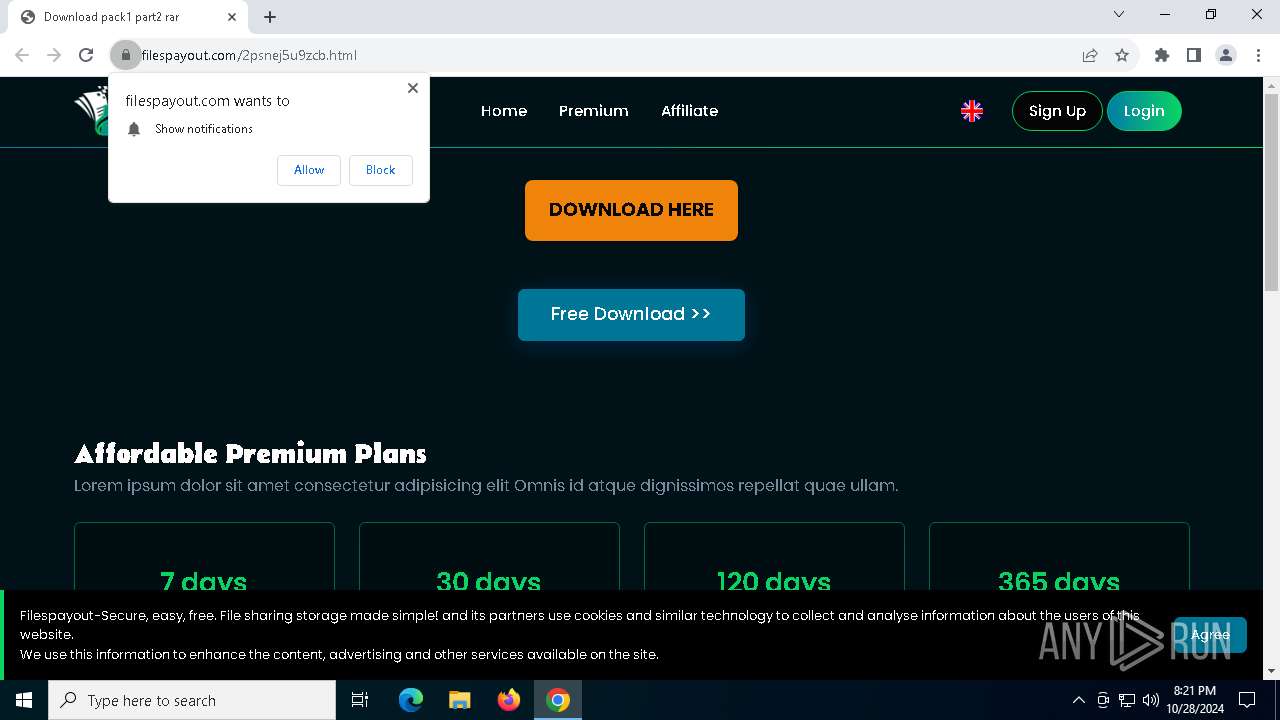Image resolution: width=1280 pixels, height=720 pixels.
Task: Allow notifications from filespayout.com
Action: pyautogui.click(x=309, y=170)
